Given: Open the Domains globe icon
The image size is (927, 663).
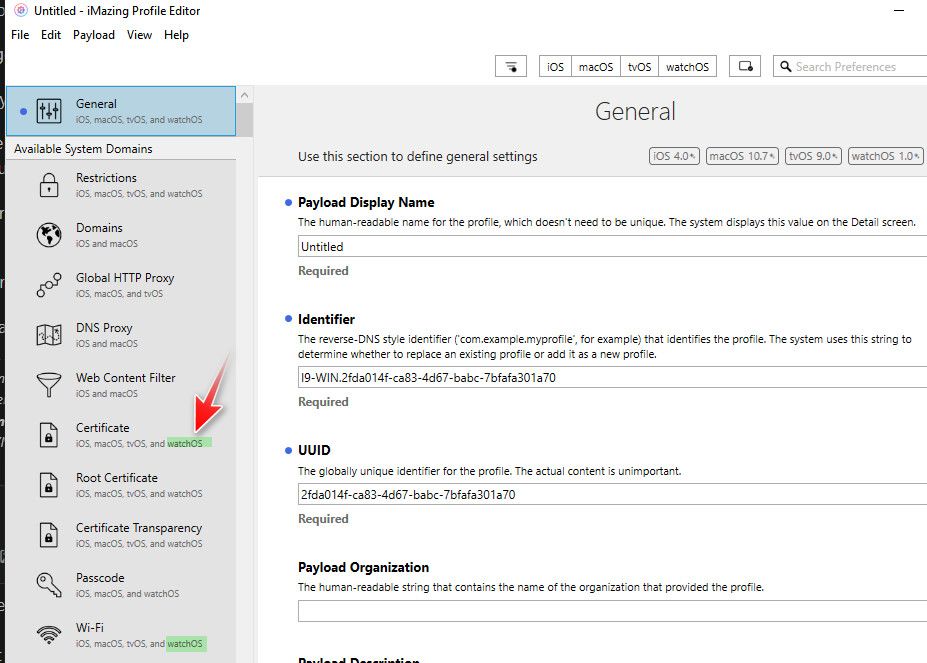Looking at the screenshot, I should tap(48, 235).
